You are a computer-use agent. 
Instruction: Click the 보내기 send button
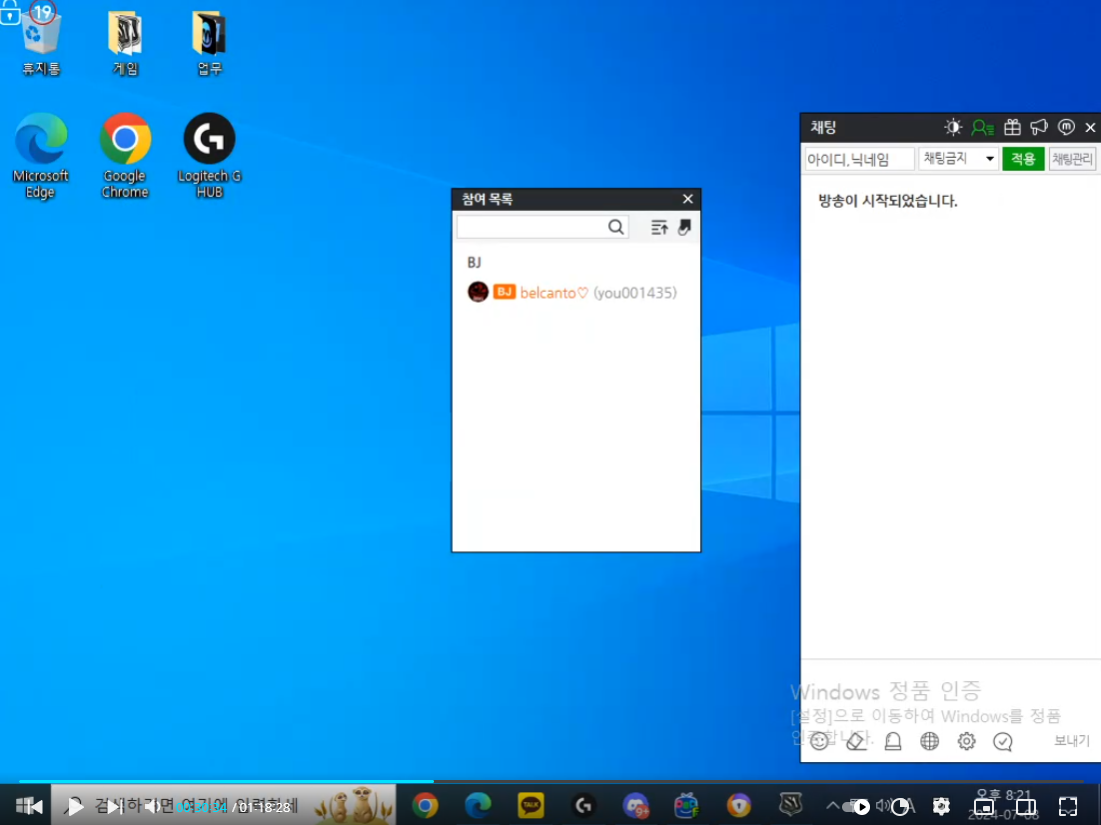tap(1072, 741)
